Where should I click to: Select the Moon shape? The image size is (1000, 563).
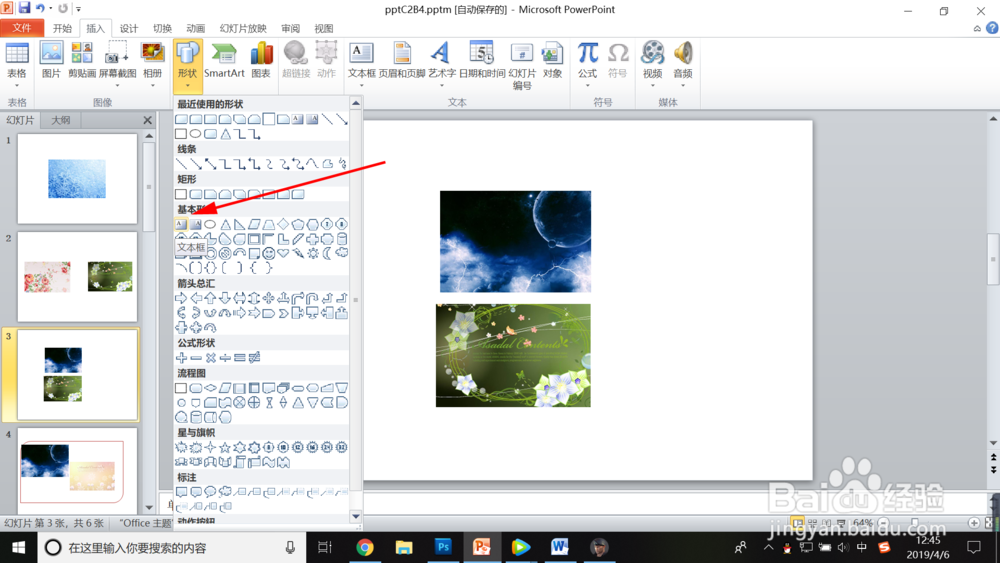click(327, 253)
